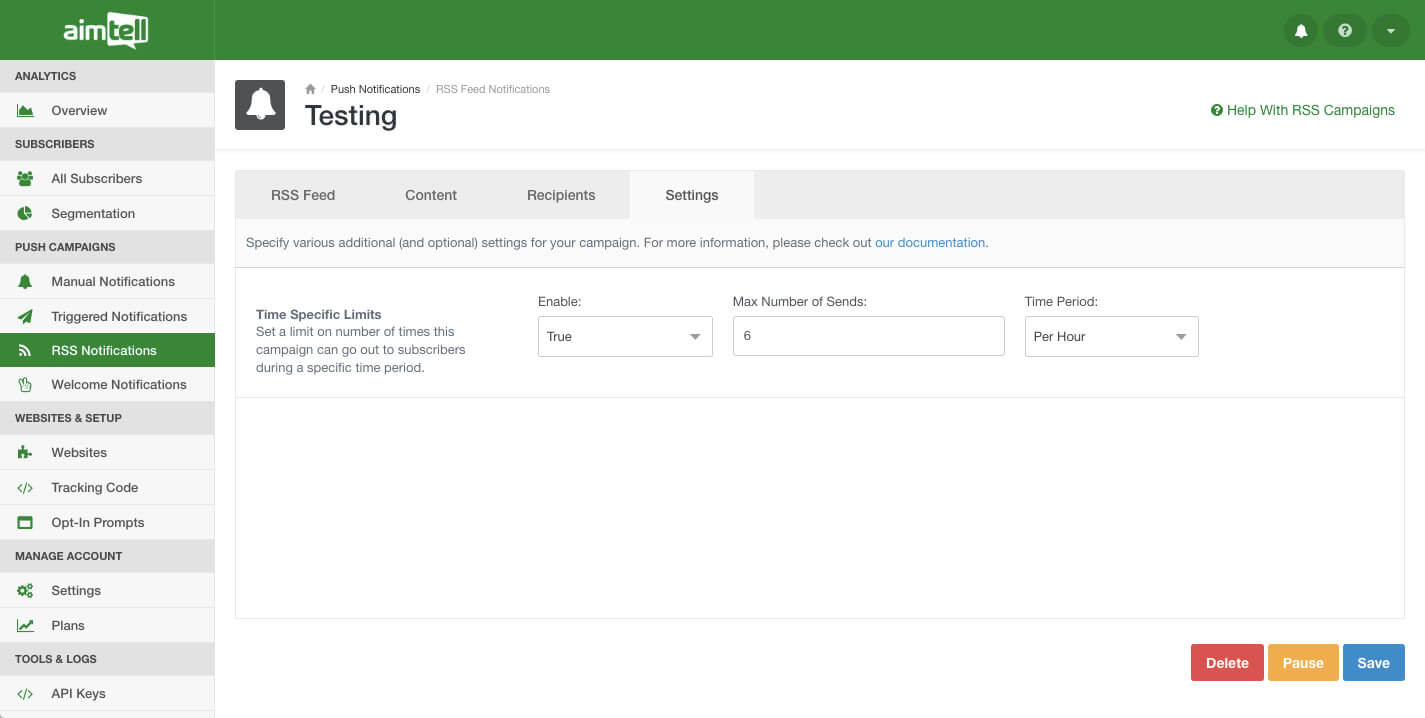Image resolution: width=1425 pixels, height=718 pixels.
Task: Click the Testing page title
Action: pos(351,116)
